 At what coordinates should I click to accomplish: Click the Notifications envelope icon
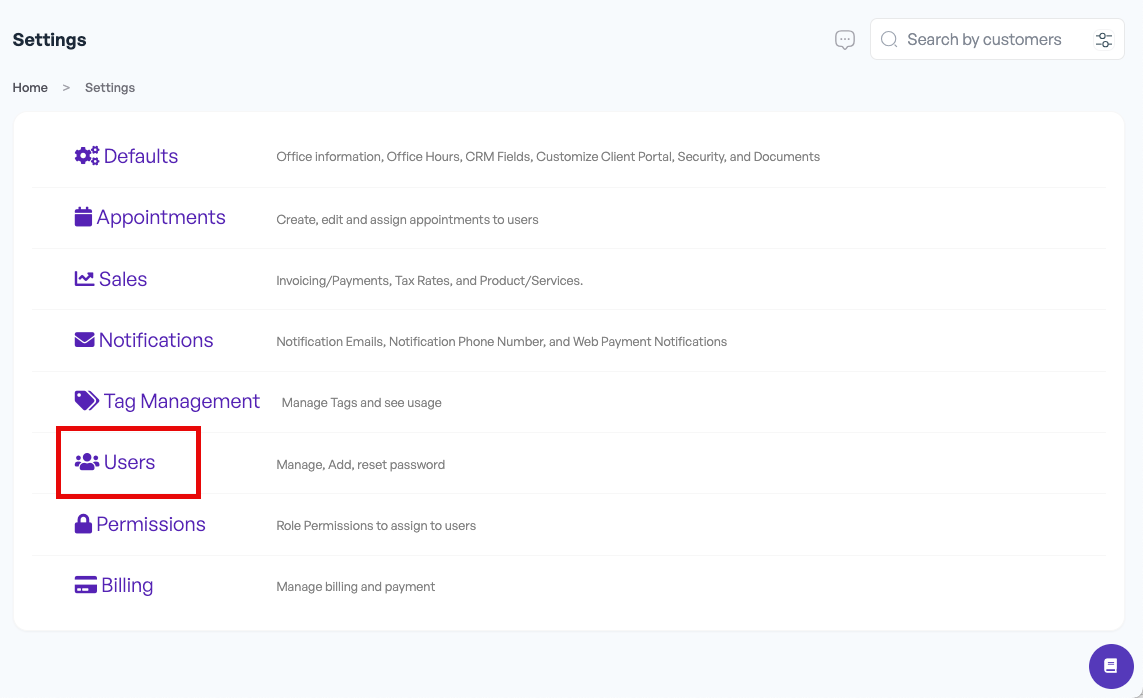point(84,340)
